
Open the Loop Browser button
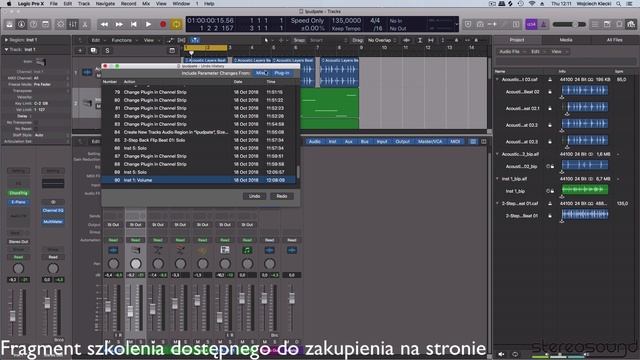619,24
